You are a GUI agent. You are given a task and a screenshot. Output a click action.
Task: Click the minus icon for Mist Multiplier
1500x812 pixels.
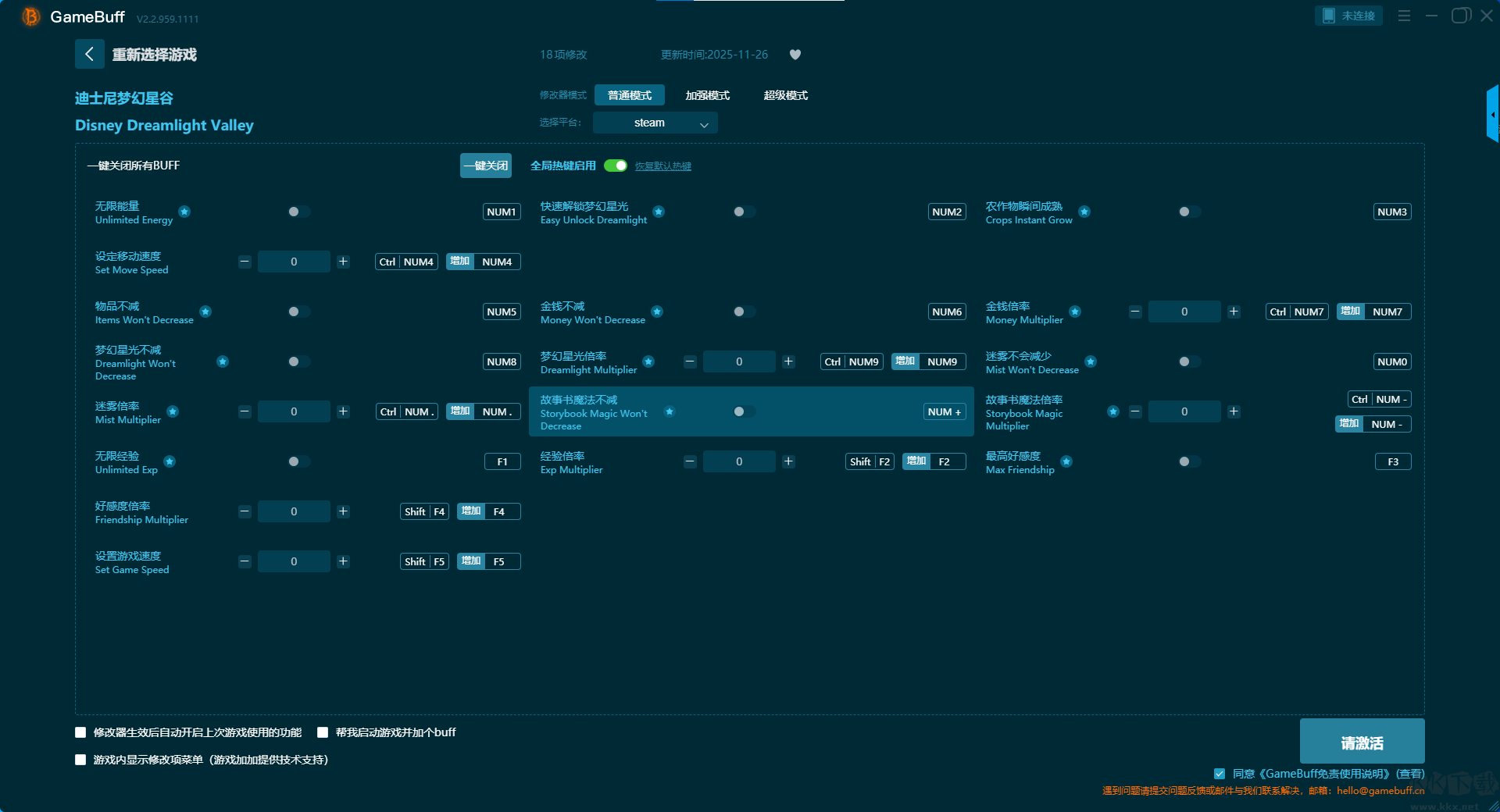(x=245, y=411)
